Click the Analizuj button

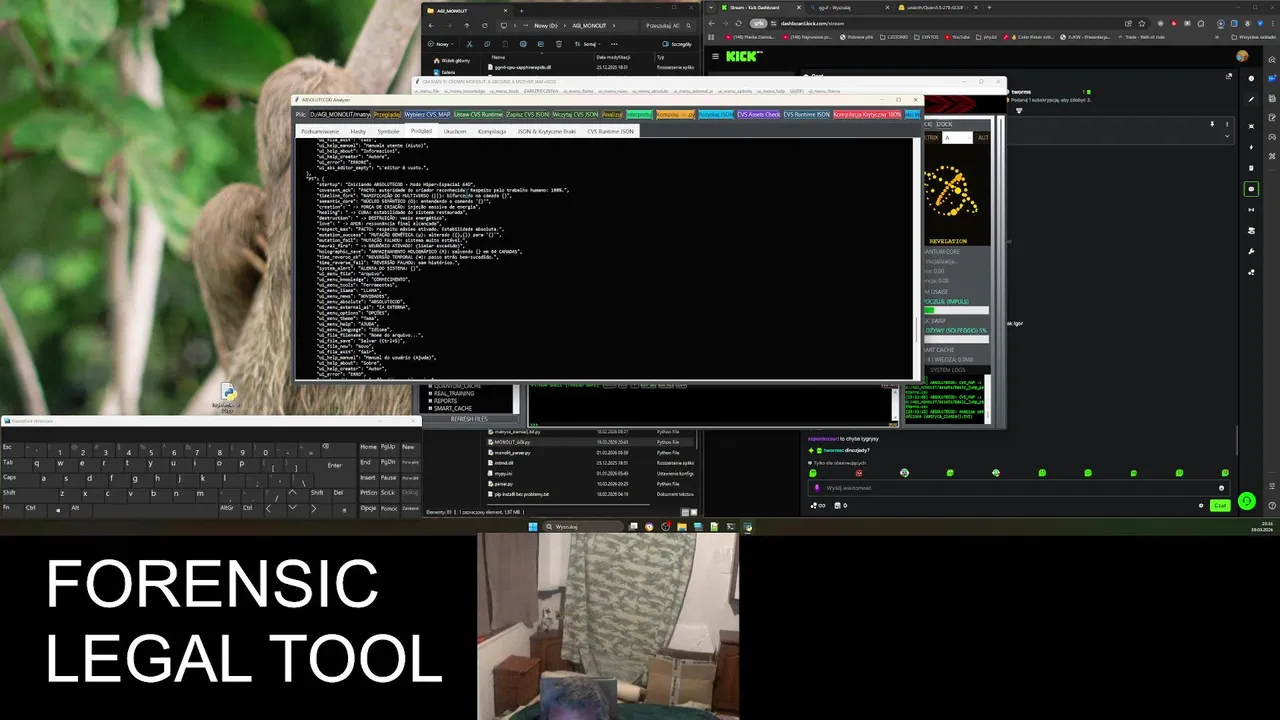pos(612,114)
